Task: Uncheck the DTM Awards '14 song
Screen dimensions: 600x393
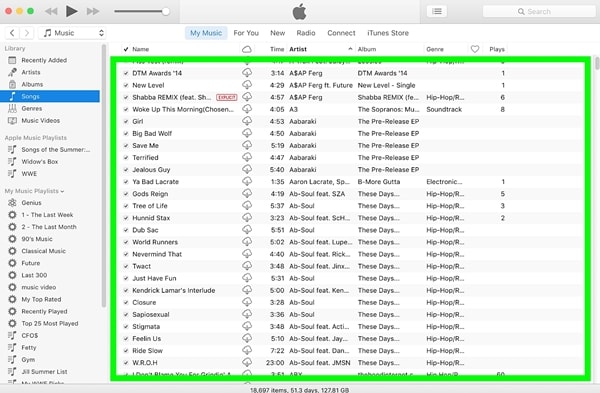Action: 126,73
